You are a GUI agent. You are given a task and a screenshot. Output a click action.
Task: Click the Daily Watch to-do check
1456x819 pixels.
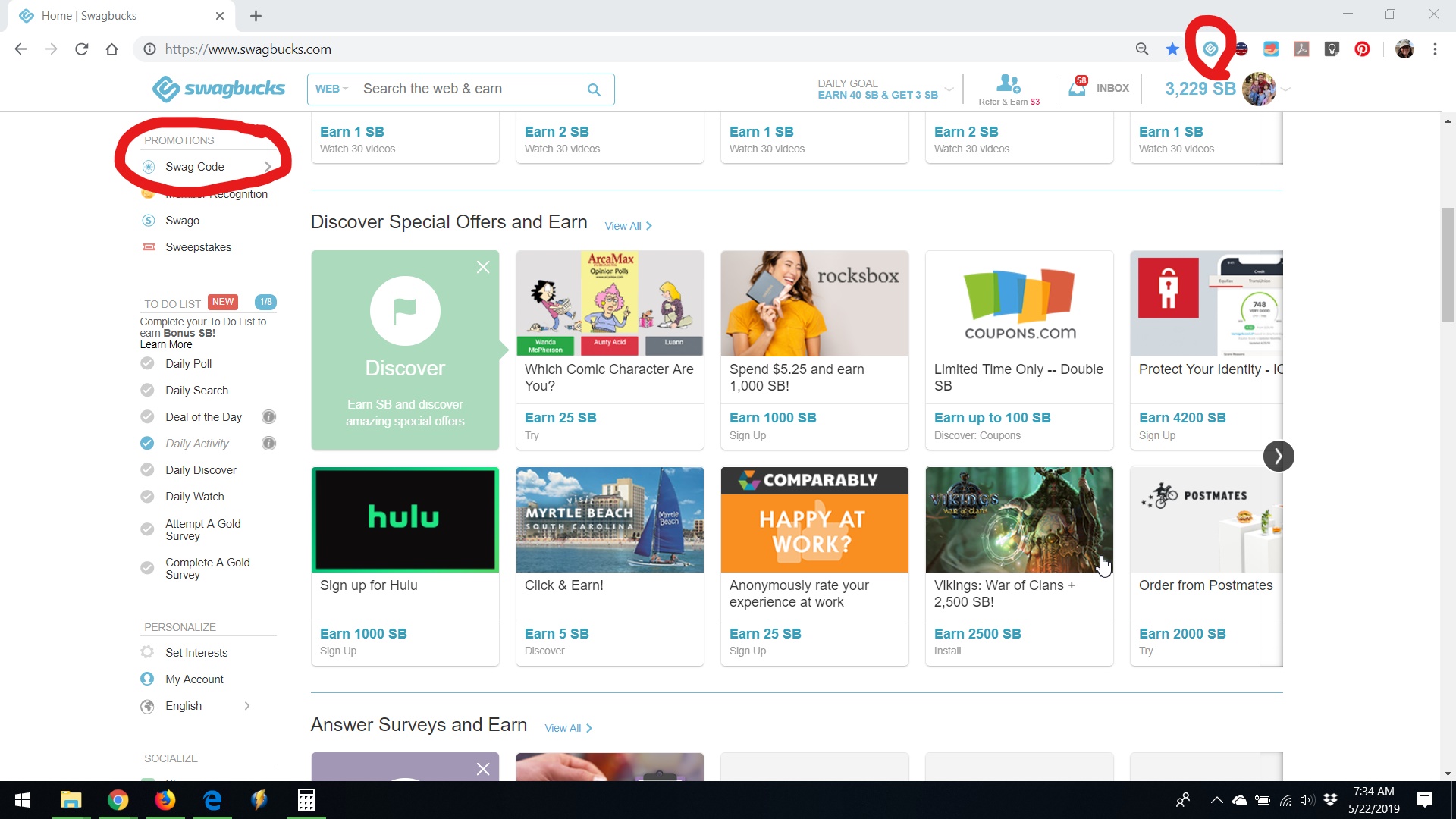pos(147,497)
